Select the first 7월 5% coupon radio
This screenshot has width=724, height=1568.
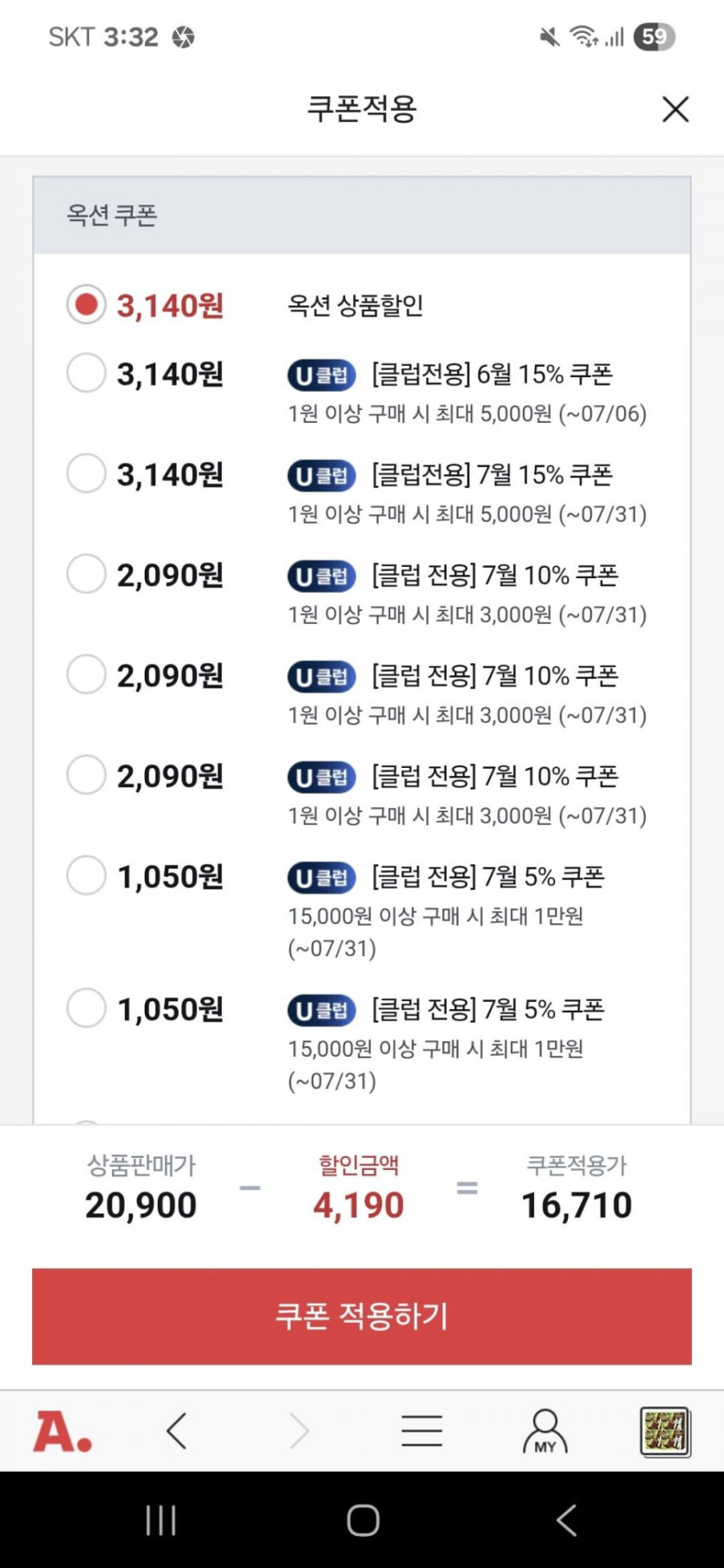(x=87, y=876)
